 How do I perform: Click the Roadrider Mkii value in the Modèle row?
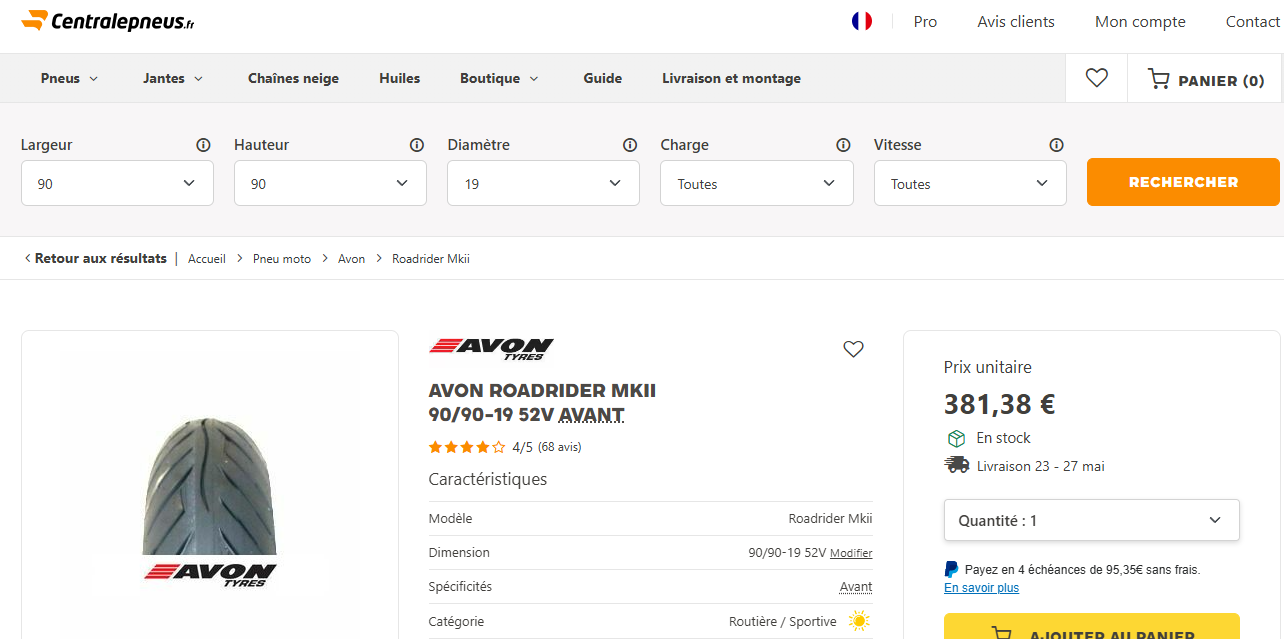click(830, 519)
